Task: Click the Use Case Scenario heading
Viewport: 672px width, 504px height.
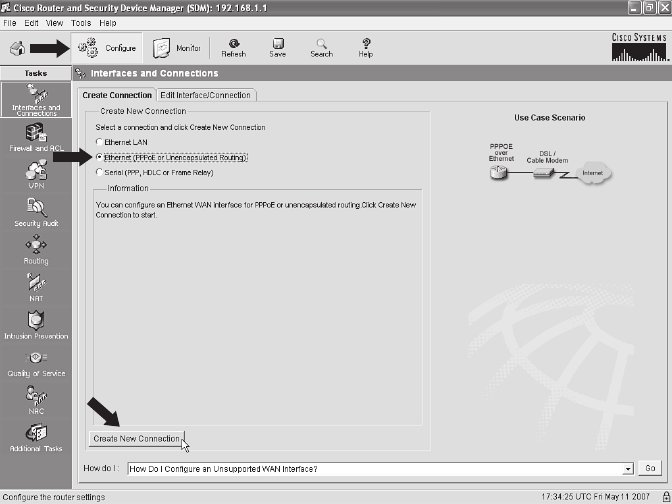Action: point(549,117)
